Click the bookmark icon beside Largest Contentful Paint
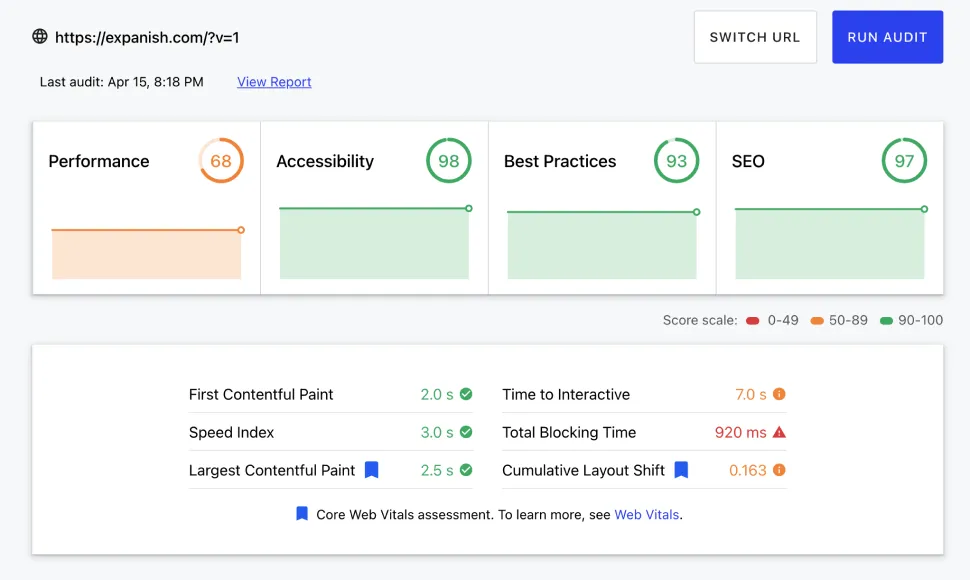The height and width of the screenshot is (580, 970). point(371,470)
